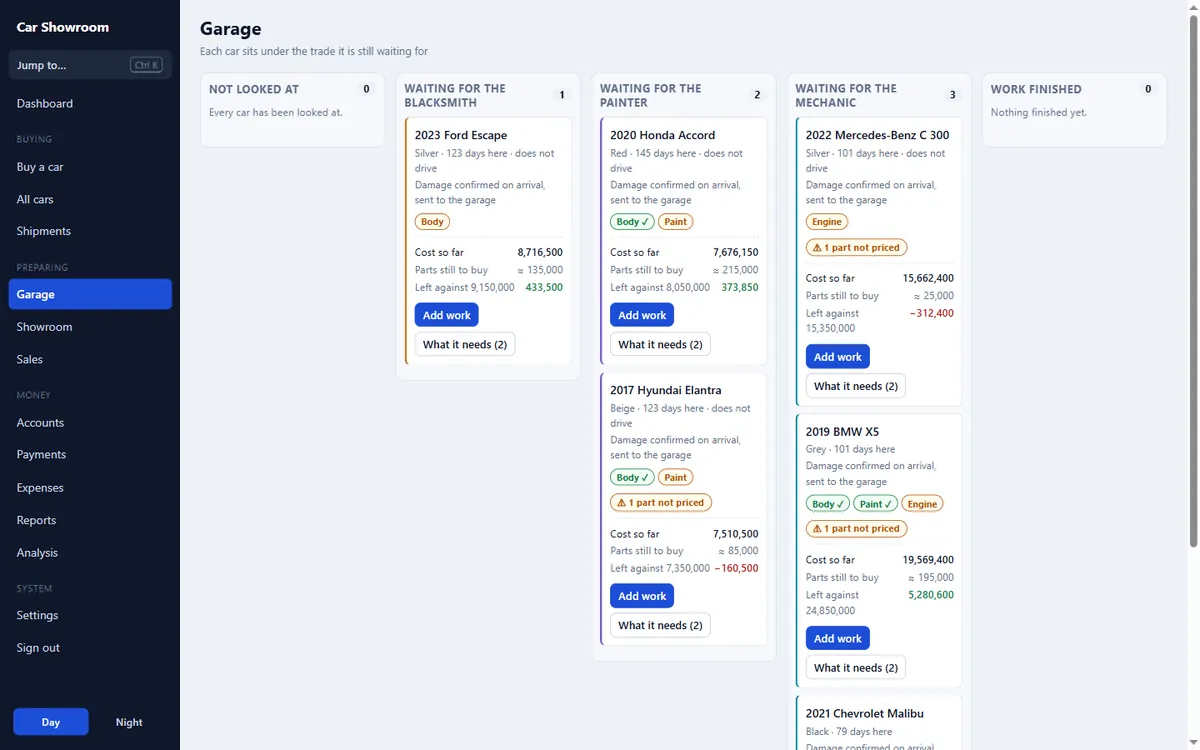The height and width of the screenshot is (750, 1200).
Task: Switch to Night theme
Action: [129, 722]
